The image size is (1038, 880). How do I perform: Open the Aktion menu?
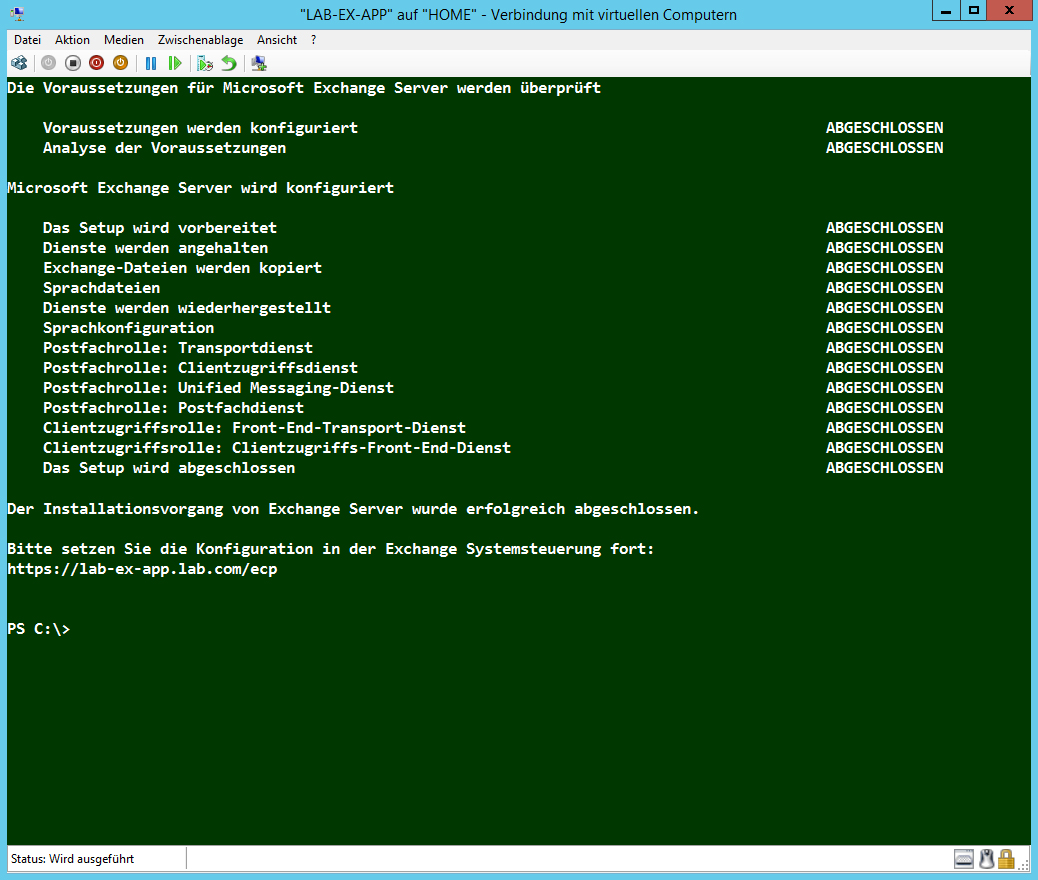pos(72,40)
